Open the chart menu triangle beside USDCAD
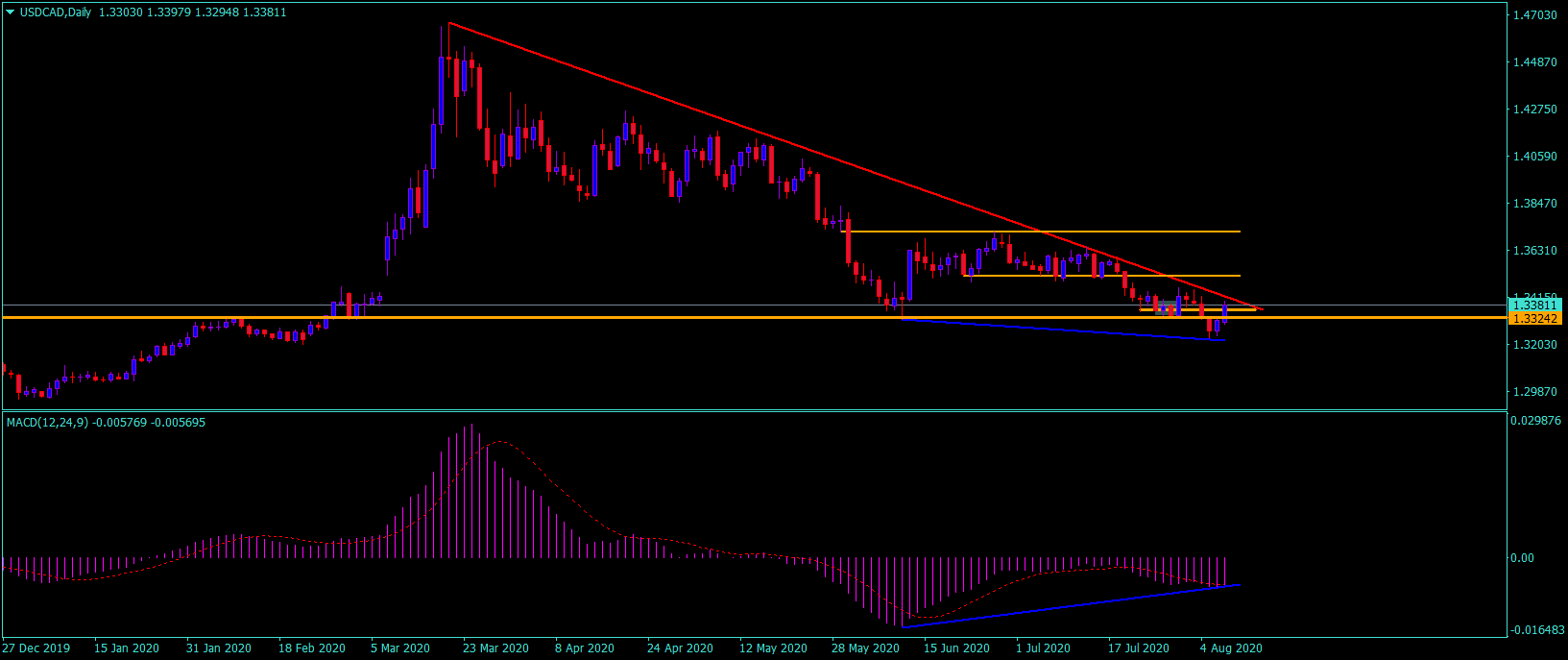This screenshot has height=660, width=1568. [x=11, y=12]
